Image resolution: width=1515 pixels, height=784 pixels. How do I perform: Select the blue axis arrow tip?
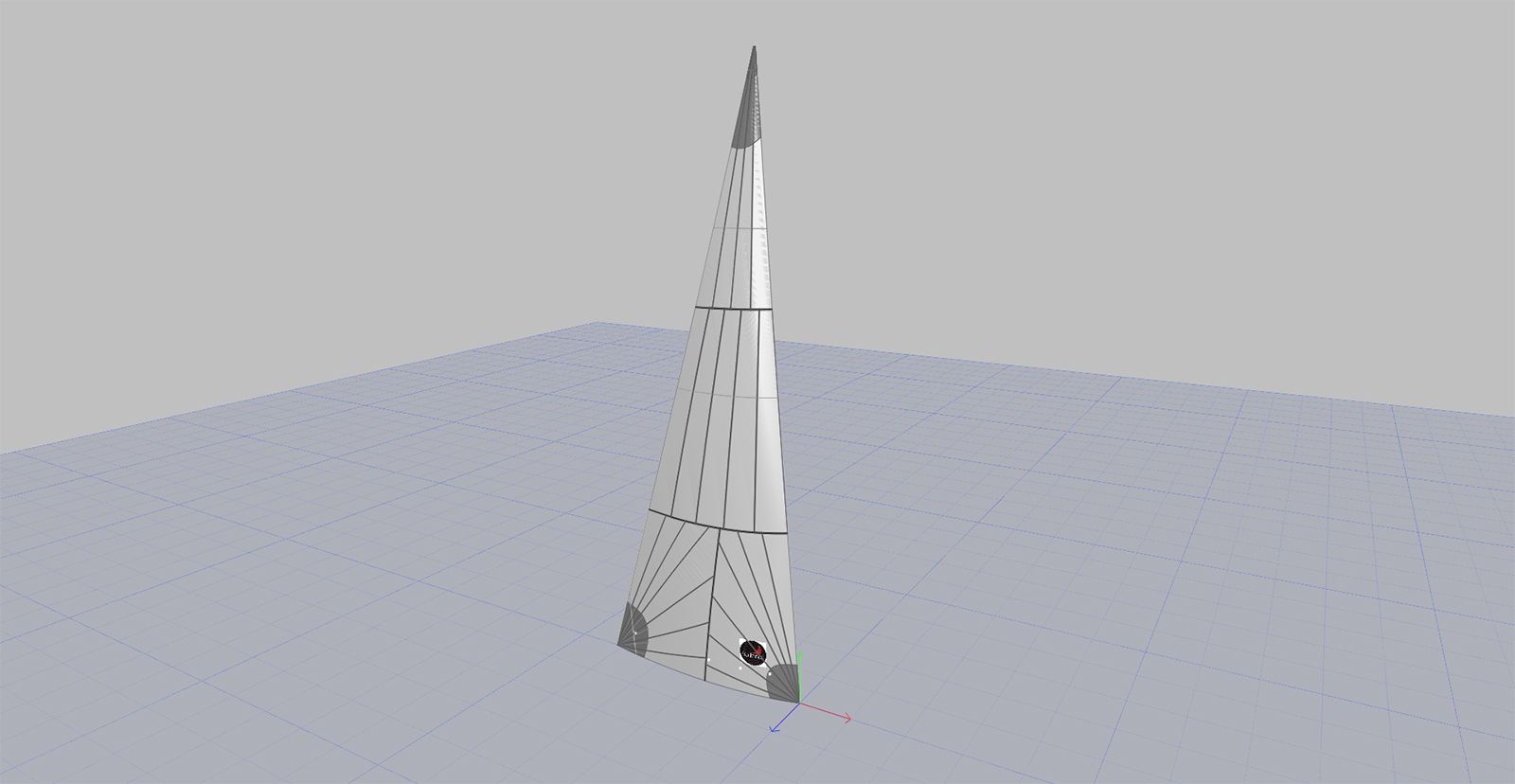[x=775, y=728]
